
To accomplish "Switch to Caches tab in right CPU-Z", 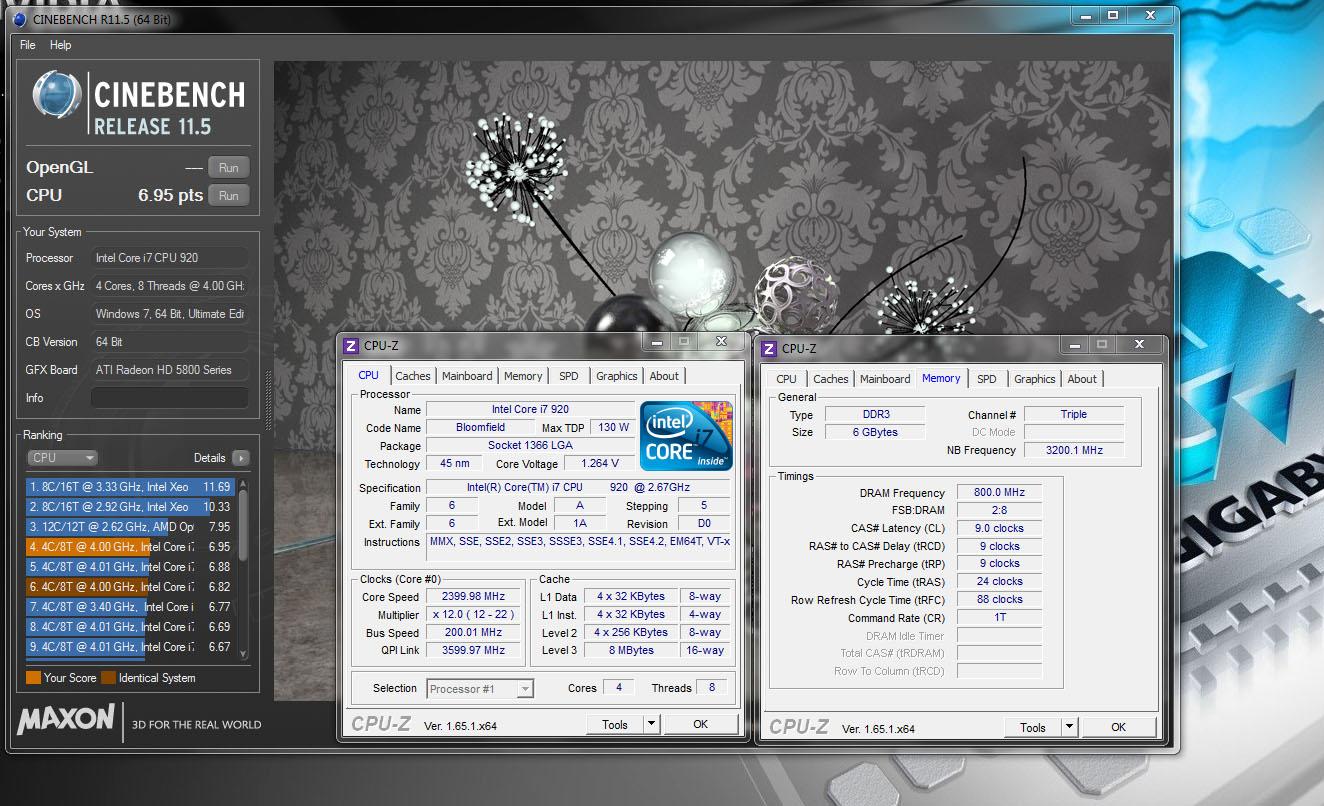I will coord(830,379).
